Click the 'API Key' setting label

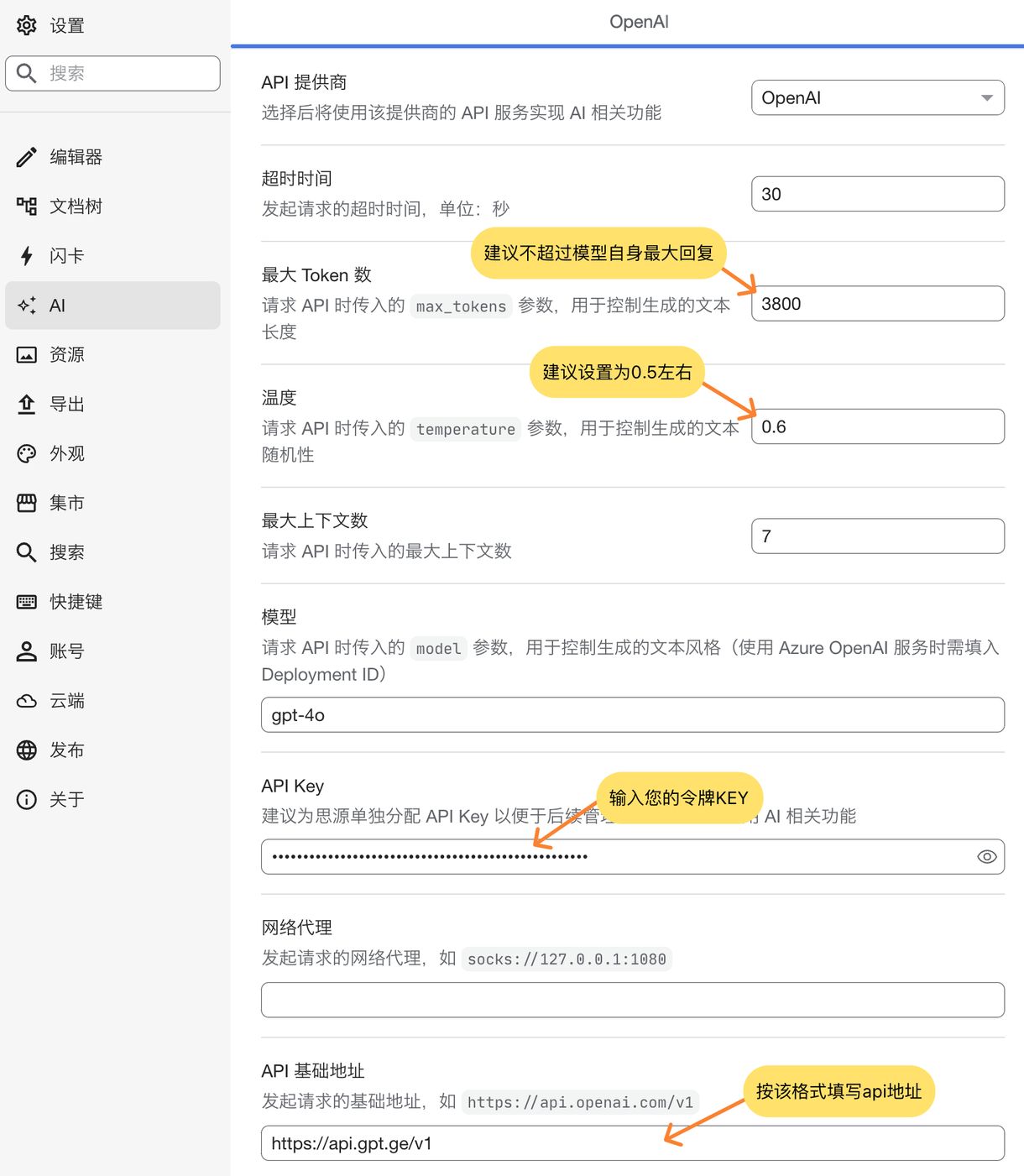(293, 786)
